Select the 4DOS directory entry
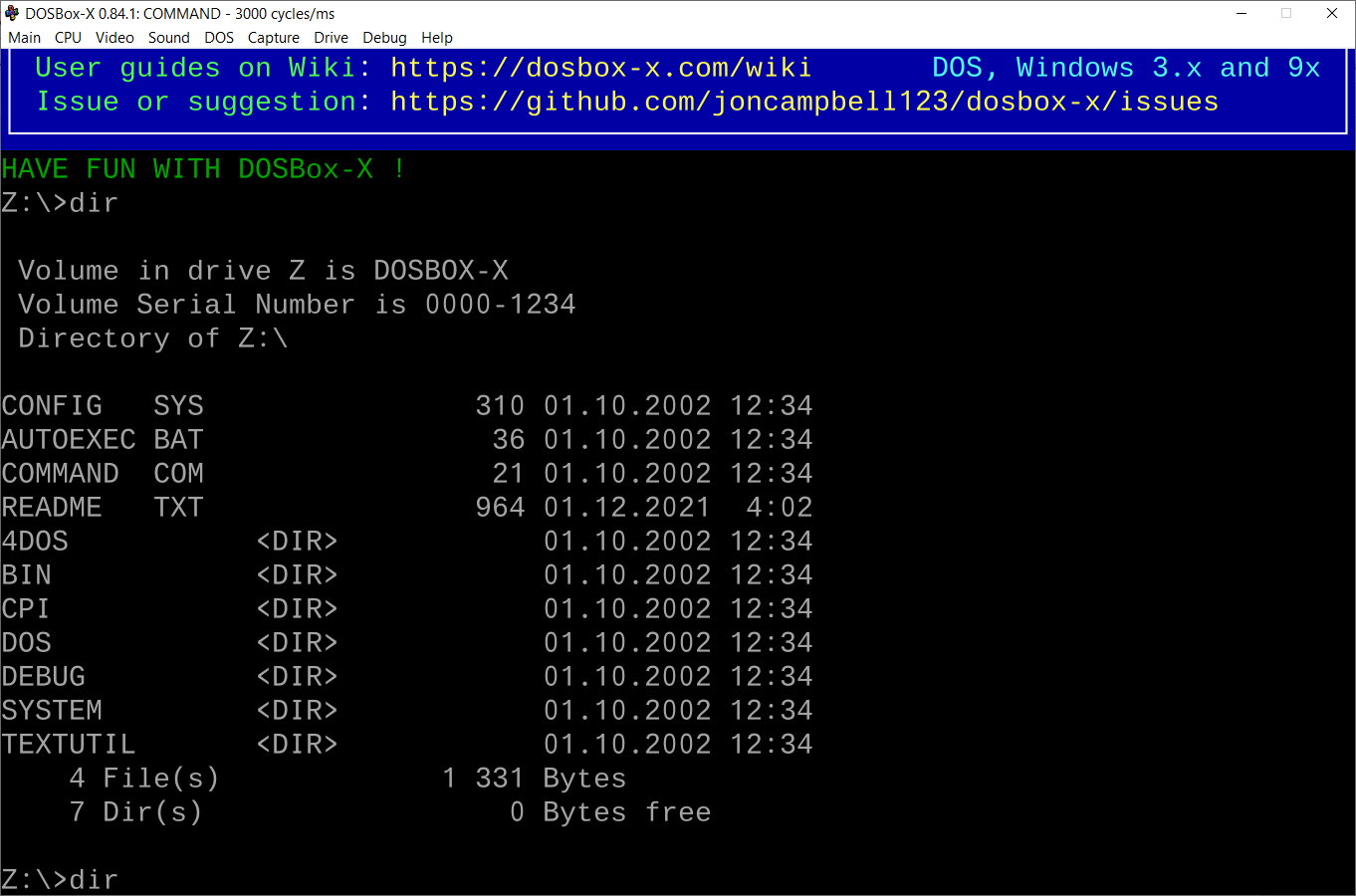 point(35,541)
